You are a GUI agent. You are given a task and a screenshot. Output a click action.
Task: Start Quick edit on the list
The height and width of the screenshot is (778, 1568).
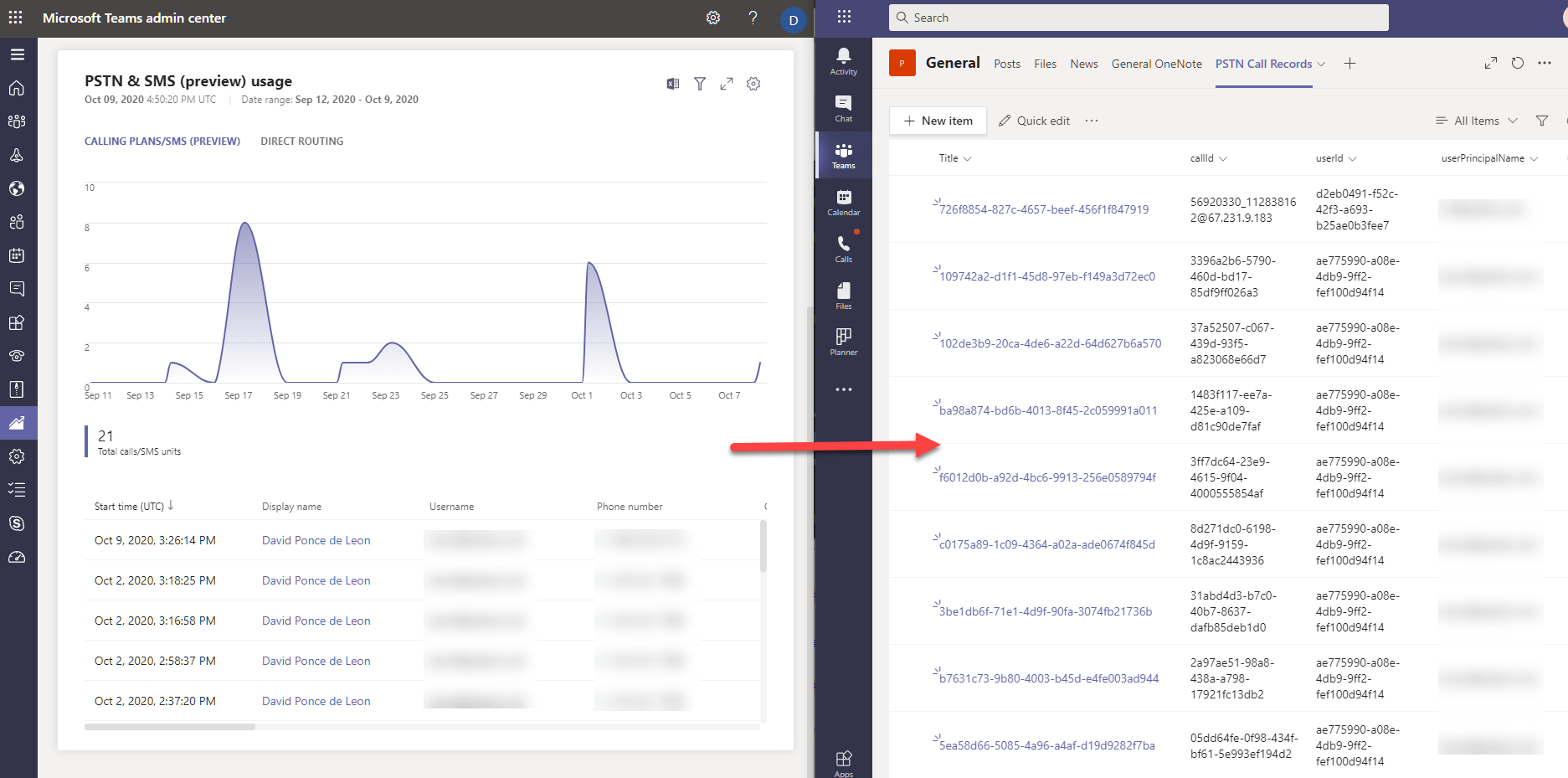(x=1034, y=120)
